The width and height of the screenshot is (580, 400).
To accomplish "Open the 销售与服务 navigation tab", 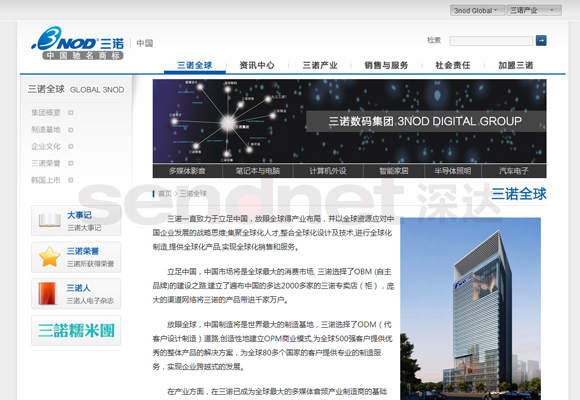I will (x=386, y=65).
